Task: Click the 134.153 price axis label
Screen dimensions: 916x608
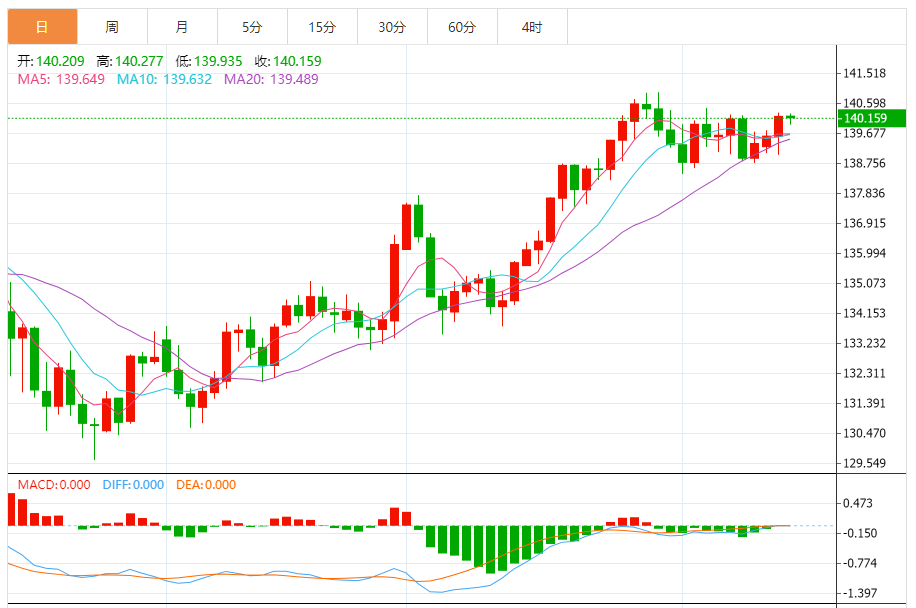Action: [x=864, y=314]
